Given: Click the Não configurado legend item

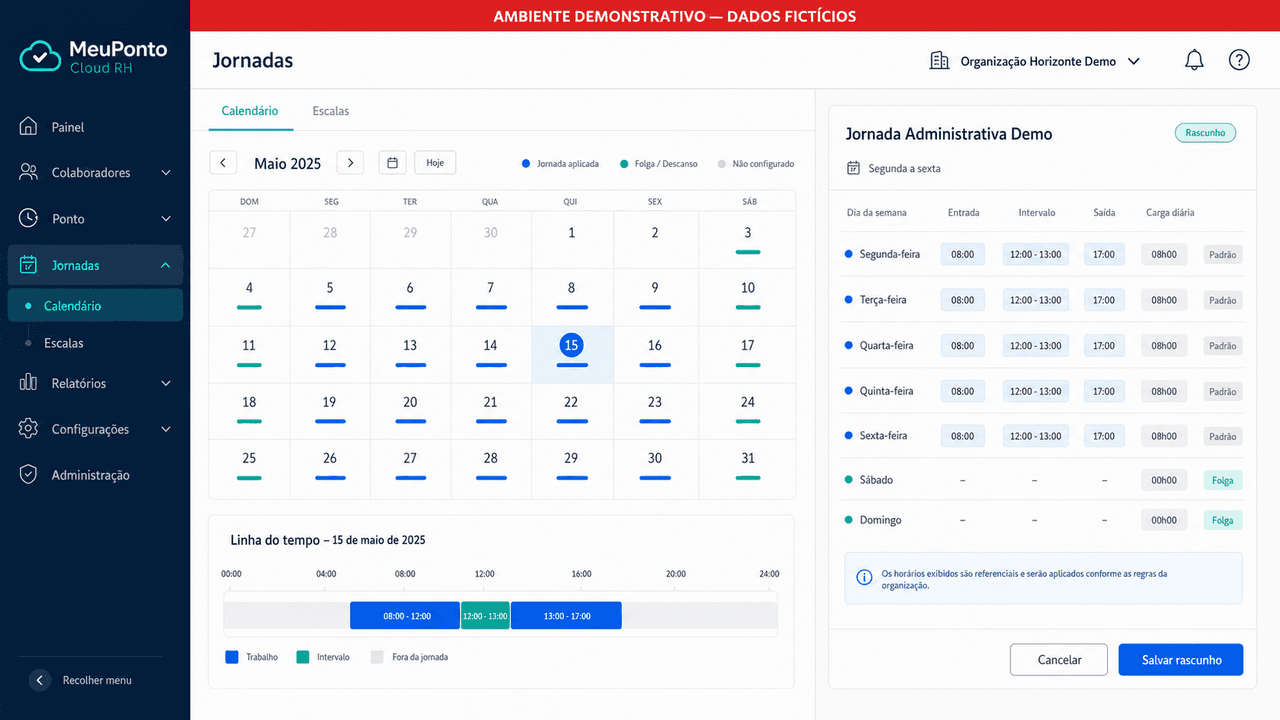Looking at the screenshot, I should (756, 163).
